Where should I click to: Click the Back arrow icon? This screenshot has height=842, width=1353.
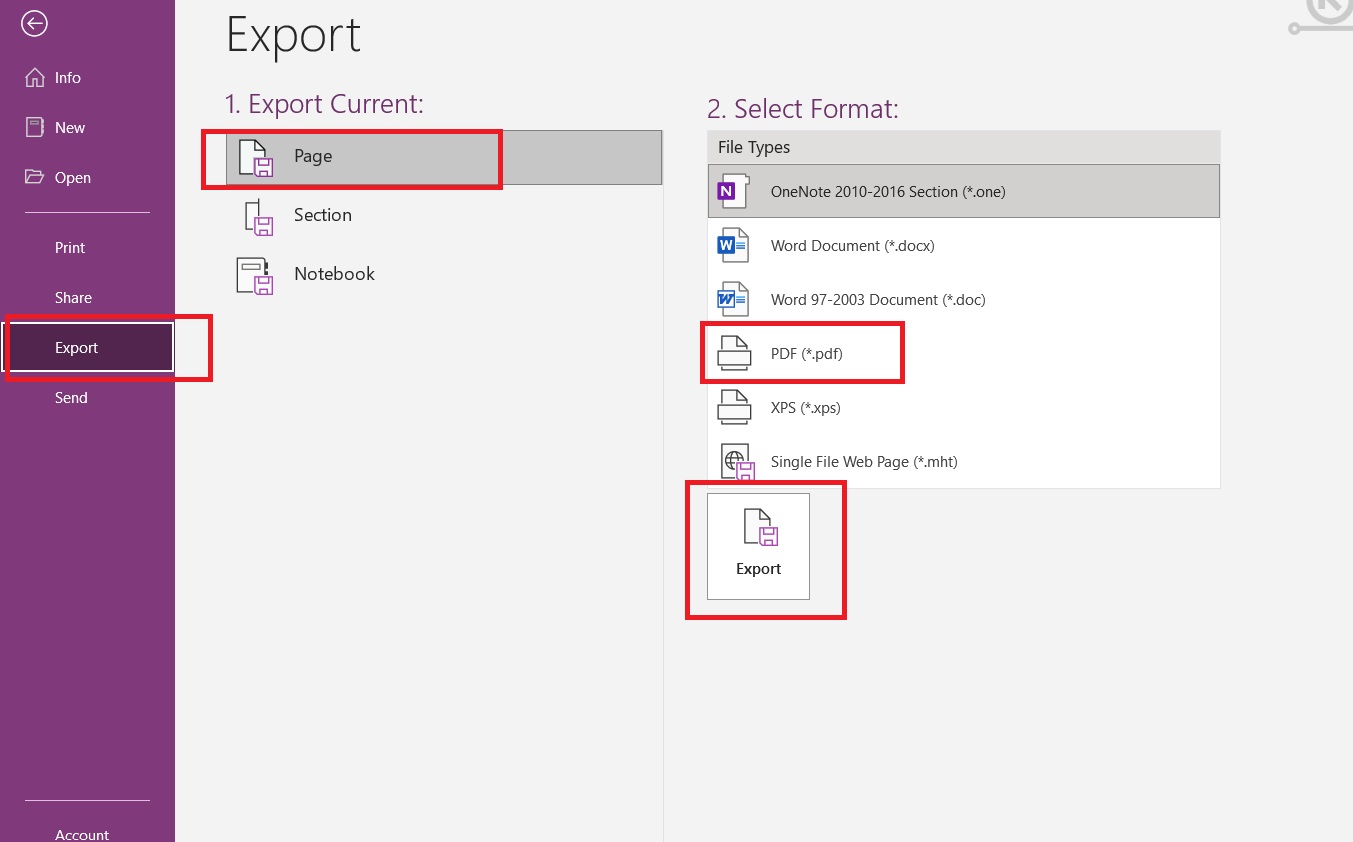coord(34,22)
